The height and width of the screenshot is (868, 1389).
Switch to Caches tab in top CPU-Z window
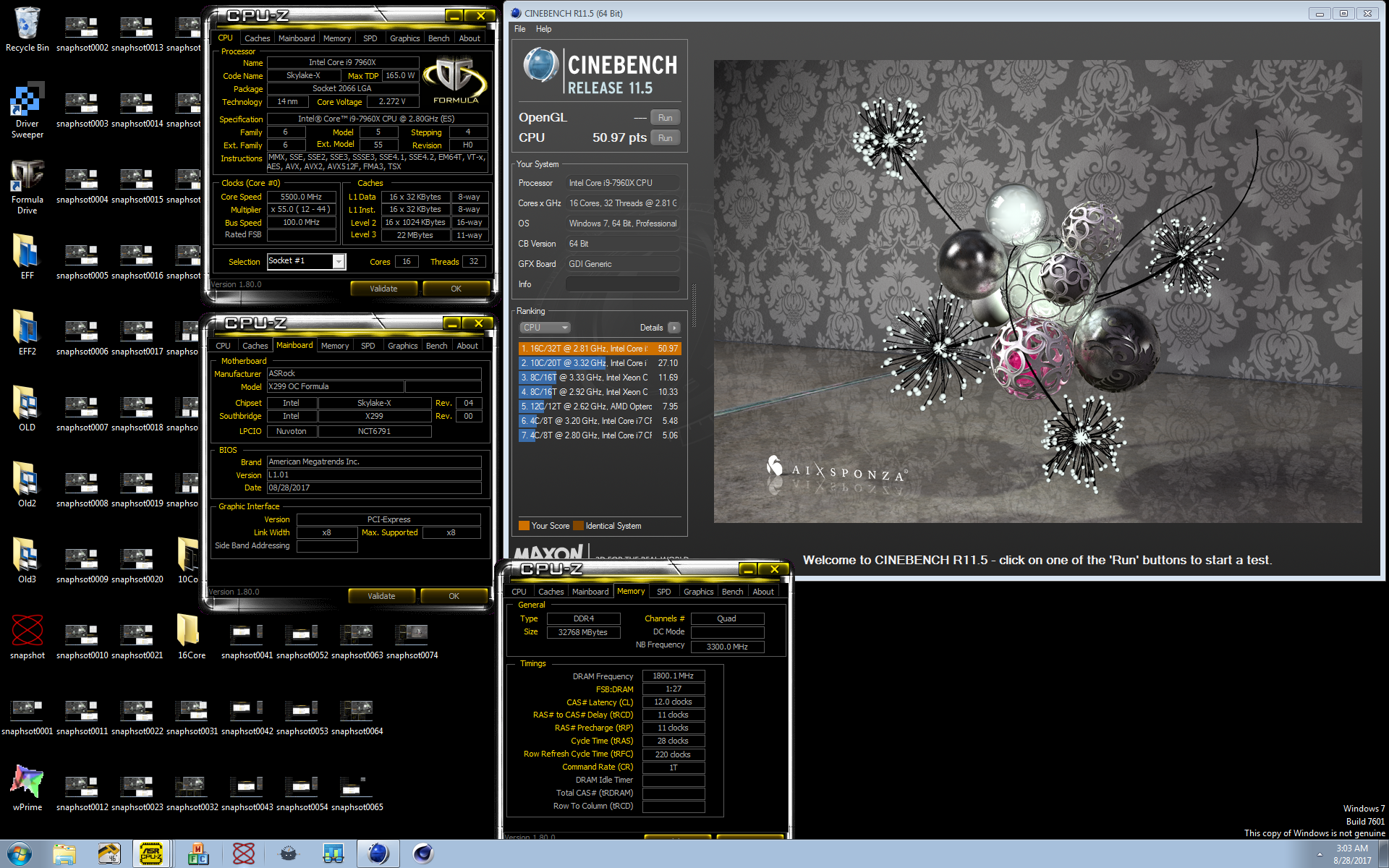pos(257,38)
